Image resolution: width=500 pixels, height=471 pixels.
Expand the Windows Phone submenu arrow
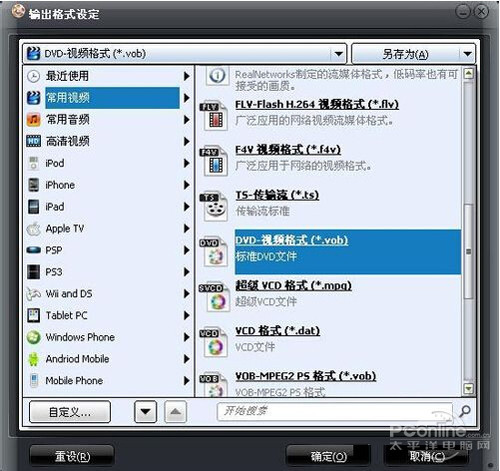[187, 337]
